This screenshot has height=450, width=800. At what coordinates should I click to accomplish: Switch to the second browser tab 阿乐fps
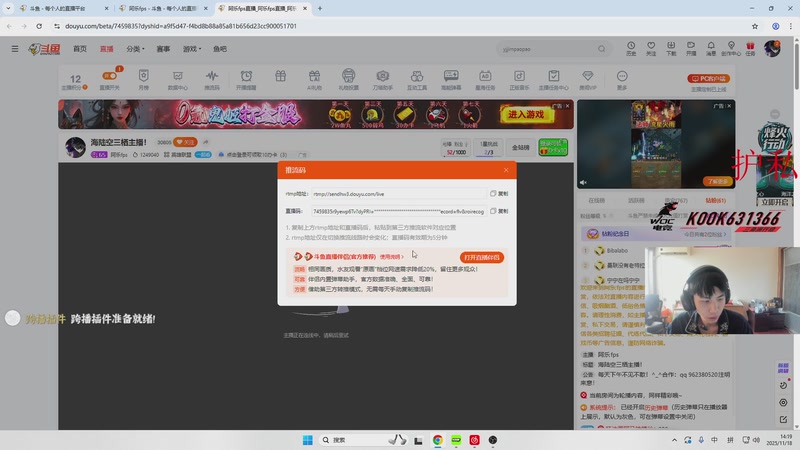(x=162, y=8)
